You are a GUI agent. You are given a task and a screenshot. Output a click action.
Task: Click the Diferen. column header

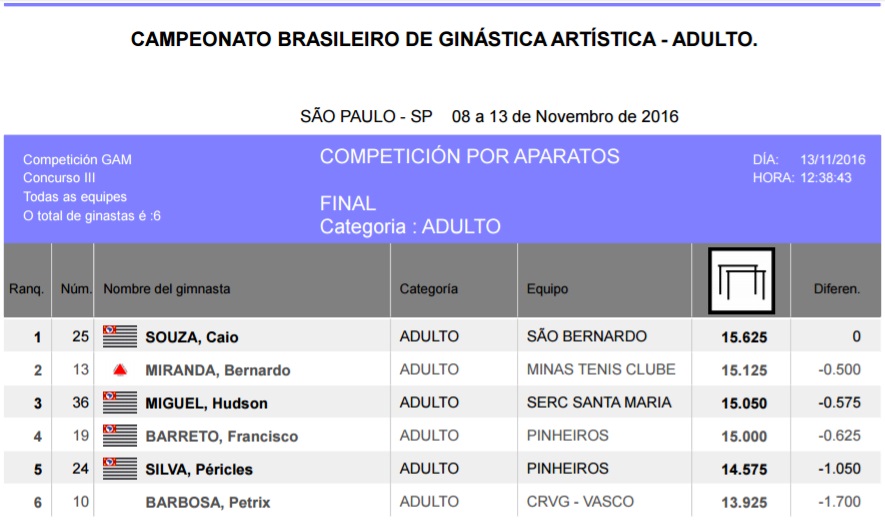pos(837,289)
